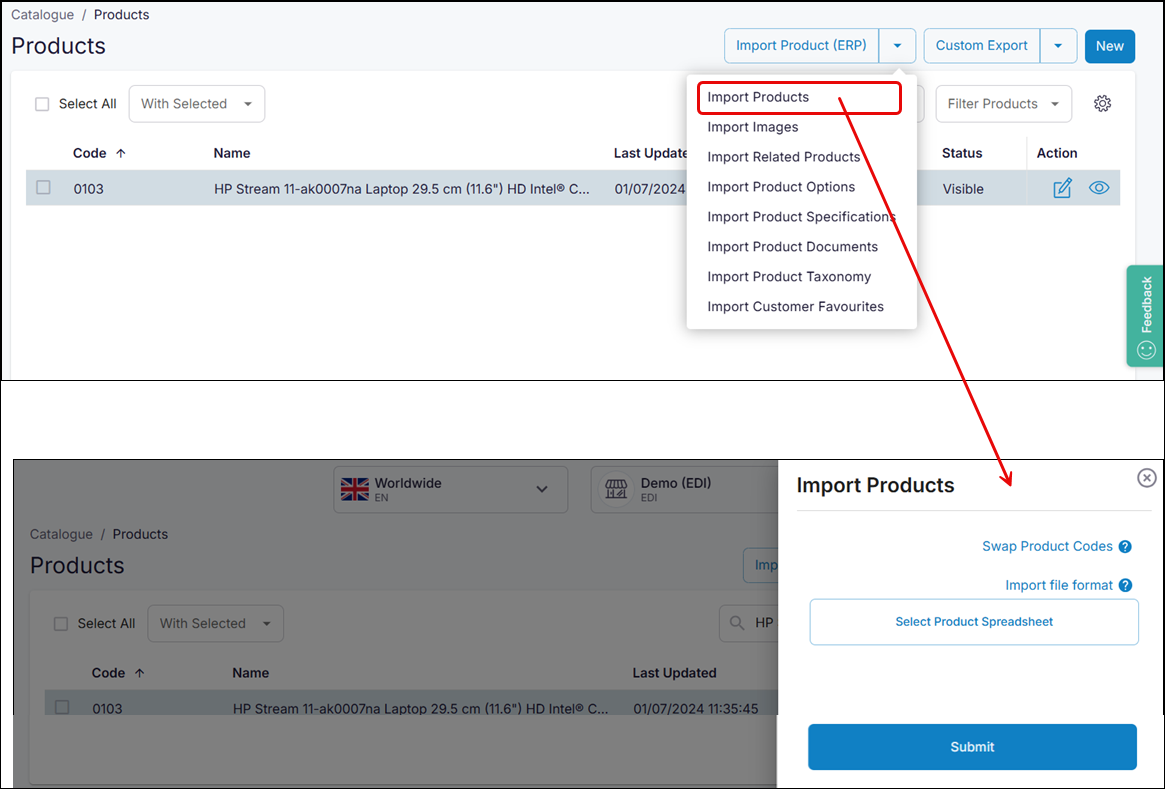Select Import Customer Favourites menu entry
Viewport: 1165px width, 789px height.
coord(795,307)
